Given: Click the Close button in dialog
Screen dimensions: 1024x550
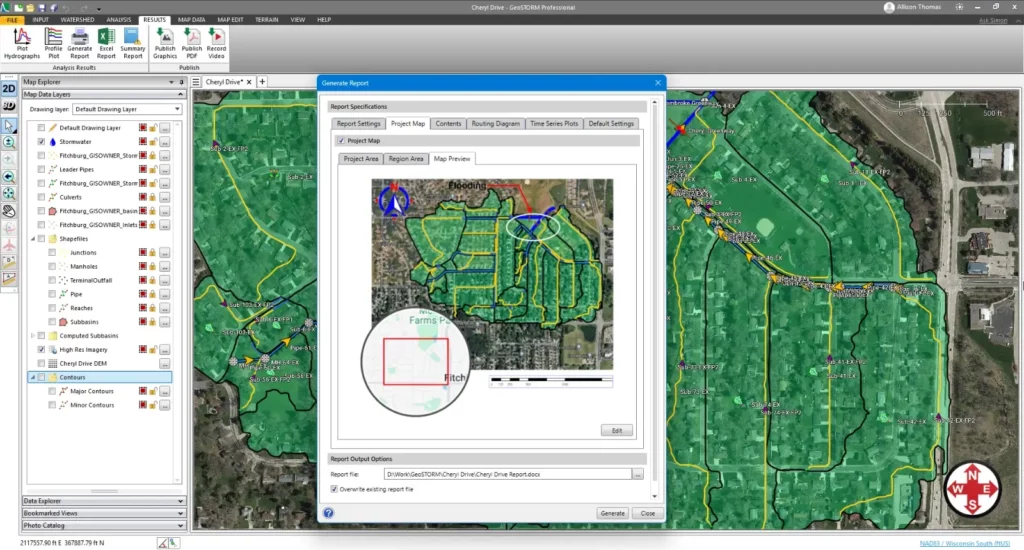Looking at the screenshot, I should [647, 513].
